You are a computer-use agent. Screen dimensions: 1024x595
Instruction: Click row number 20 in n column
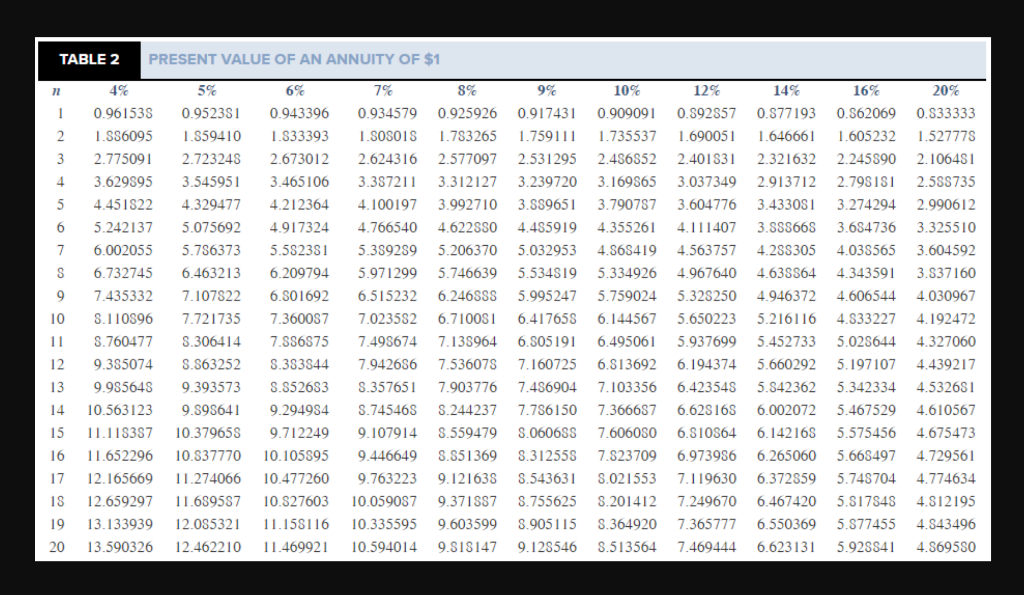click(x=57, y=547)
